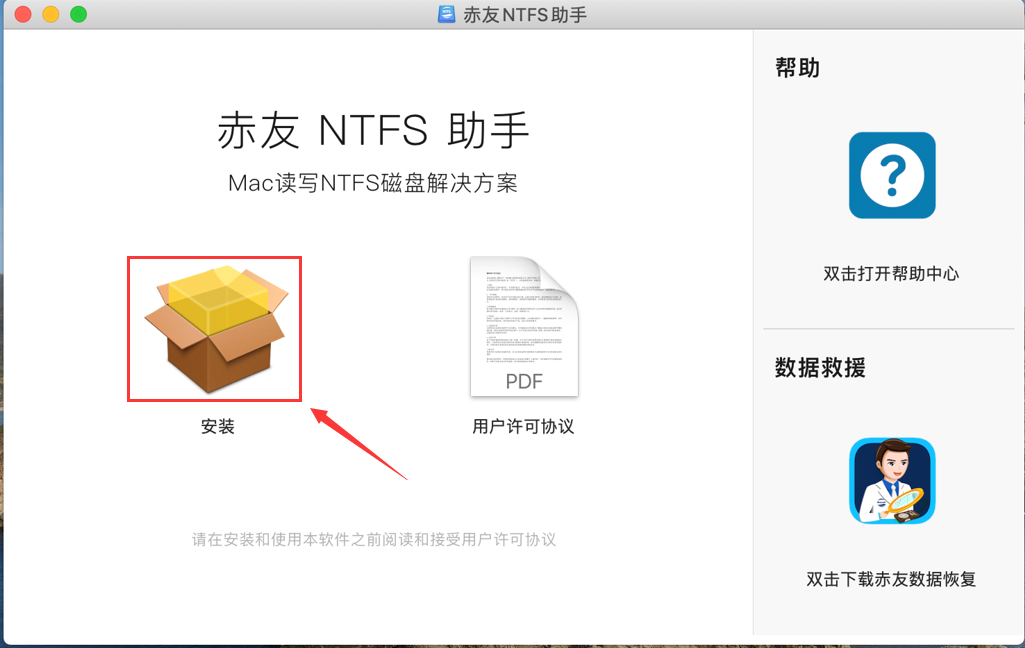Click the blue question mark help icon
The height and width of the screenshot is (648, 1025).
(x=892, y=175)
